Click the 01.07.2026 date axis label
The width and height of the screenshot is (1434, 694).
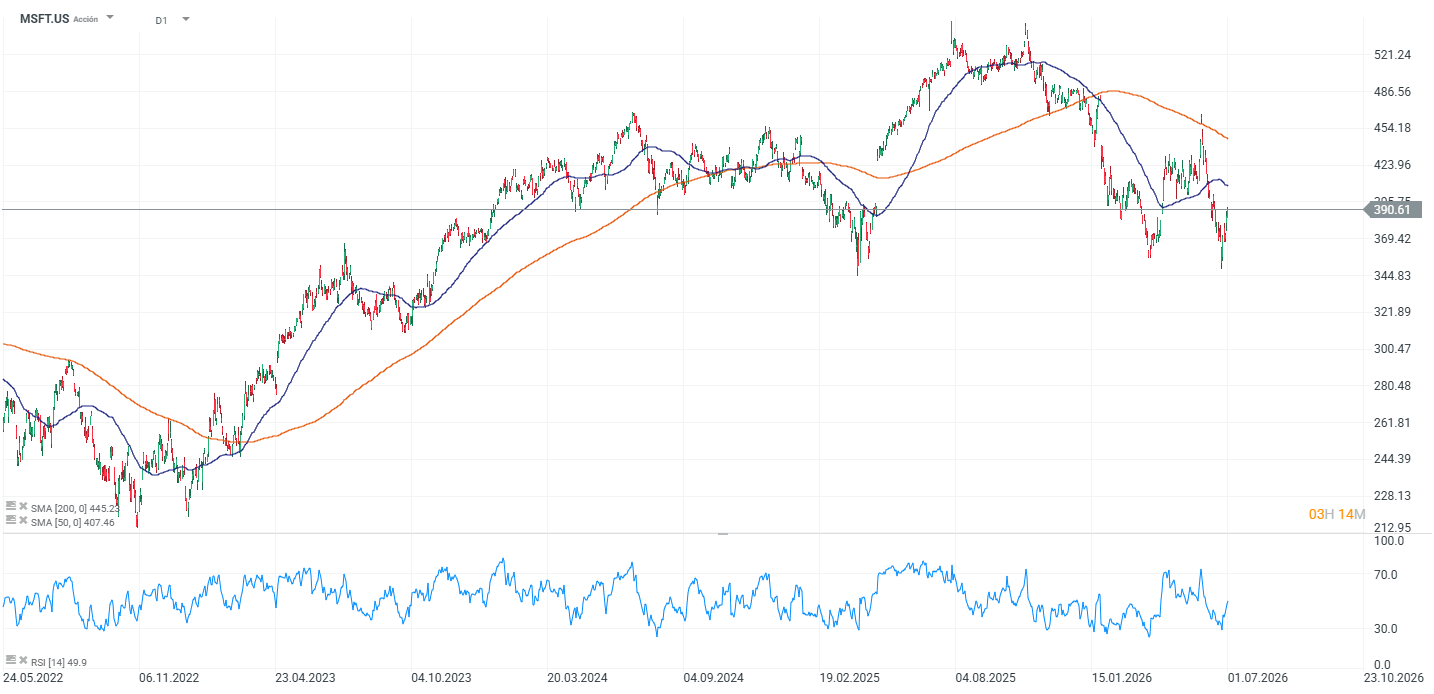coord(1259,677)
